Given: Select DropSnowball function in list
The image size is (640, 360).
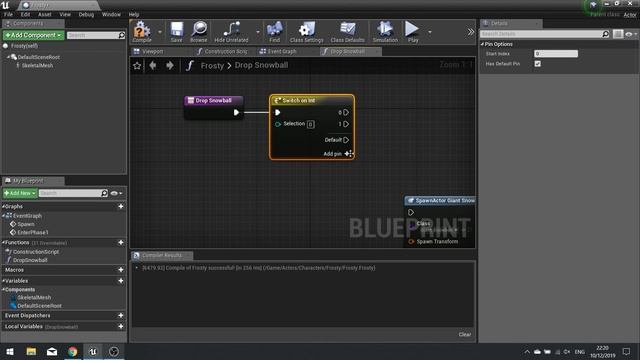Looking at the screenshot, I should 30,260.
